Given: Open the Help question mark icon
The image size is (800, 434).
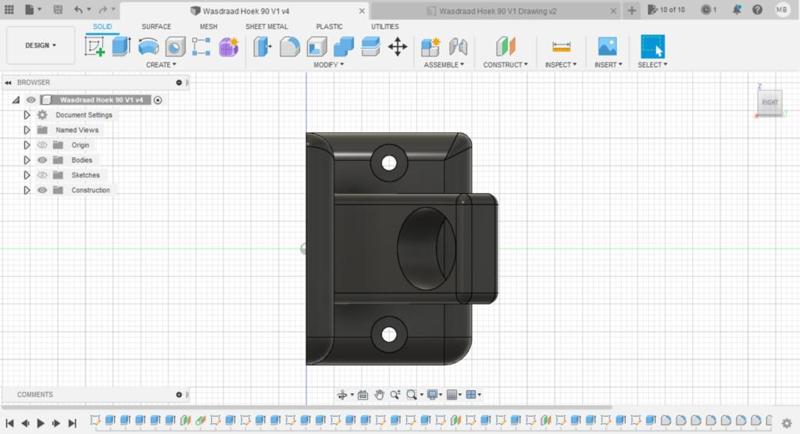Looking at the screenshot, I should pyautogui.click(x=757, y=9).
